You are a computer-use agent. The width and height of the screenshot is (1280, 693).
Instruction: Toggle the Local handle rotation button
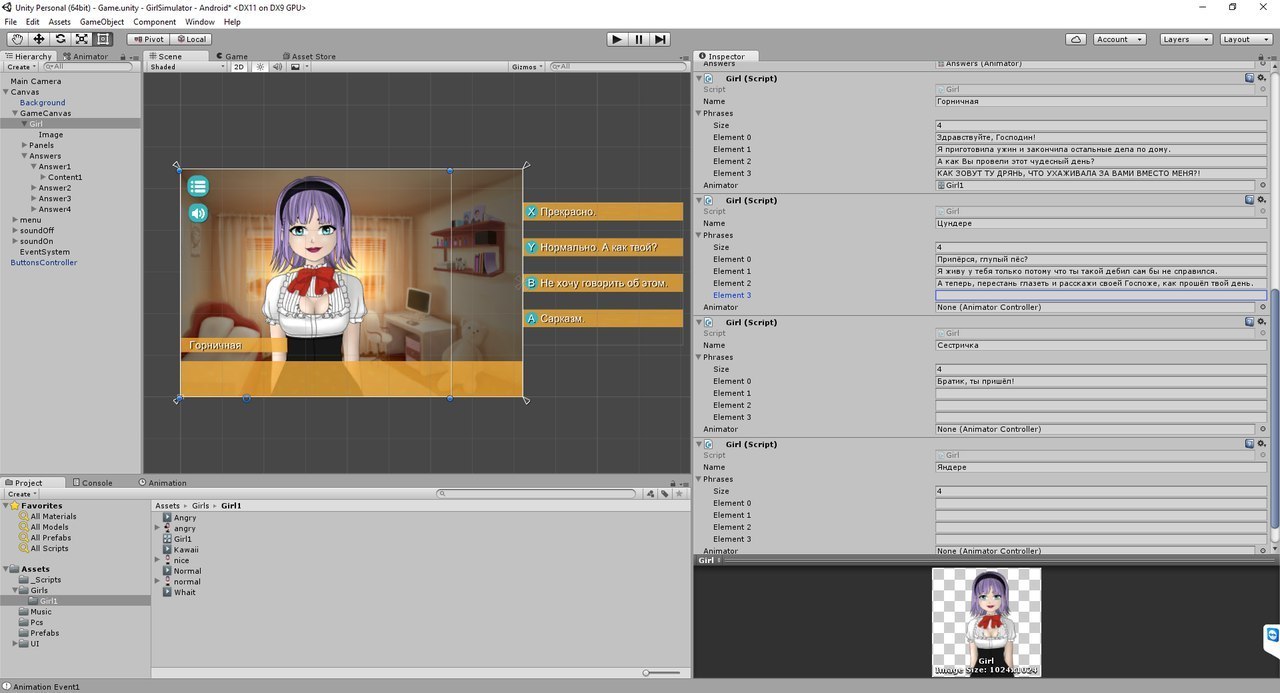point(190,39)
